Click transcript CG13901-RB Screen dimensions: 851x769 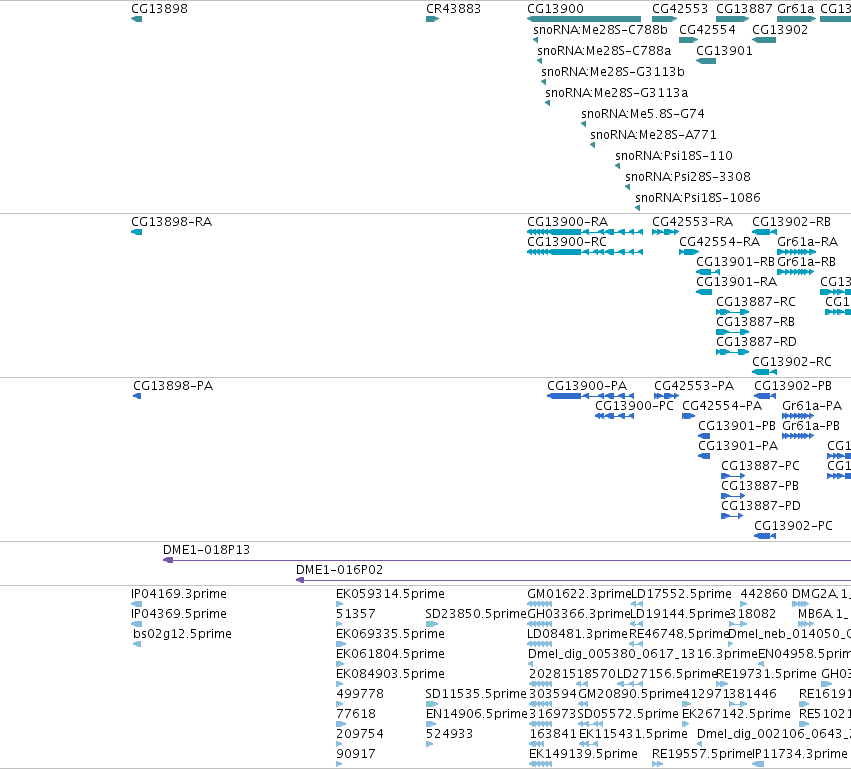coord(735,262)
